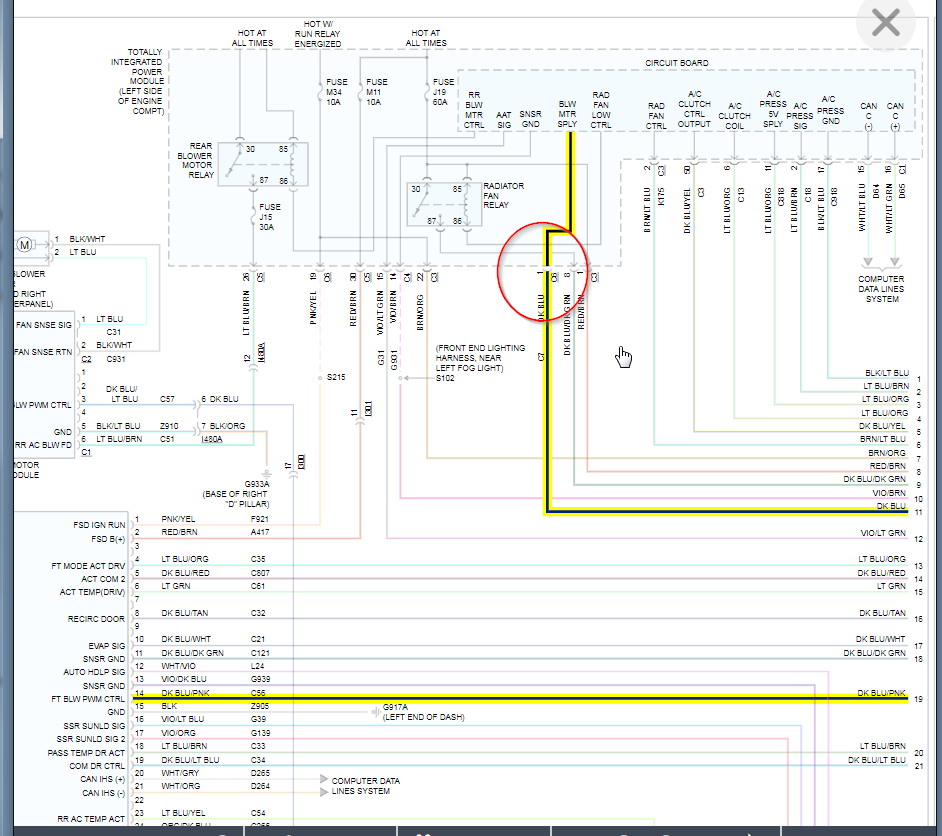942x836 pixels.
Task: Click the Rear Blower Motor Relay symbol
Action: pyautogui.click(x=265, y=165)
